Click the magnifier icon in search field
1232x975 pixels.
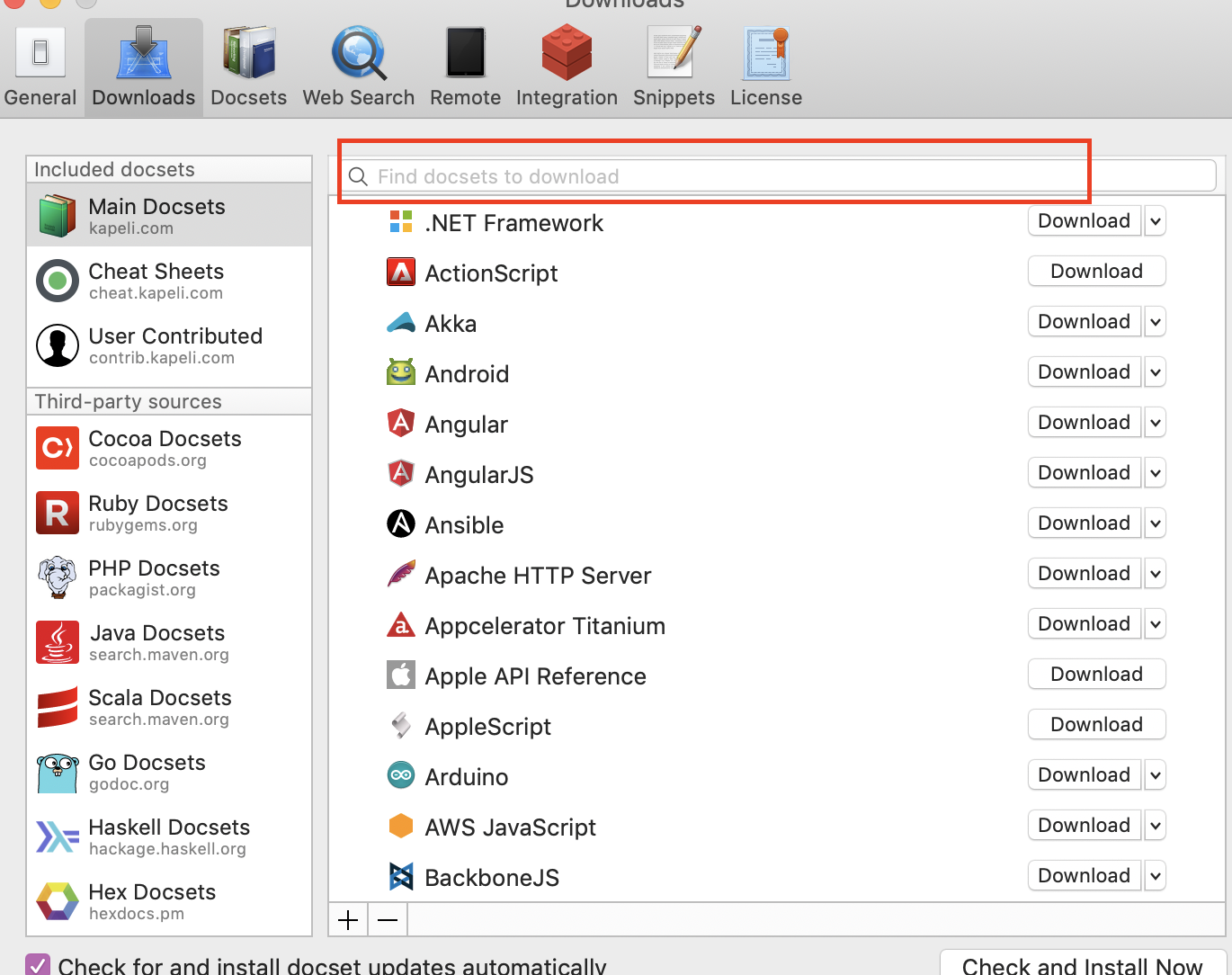point(358,176)
